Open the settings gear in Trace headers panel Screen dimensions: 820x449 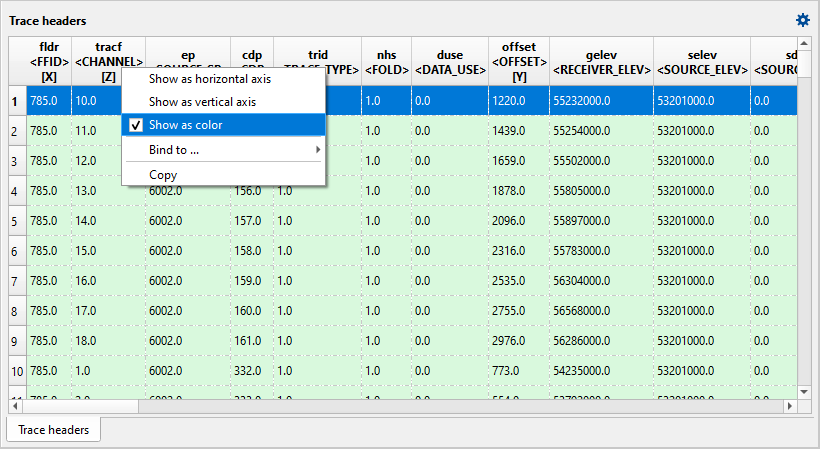(802, 20)
